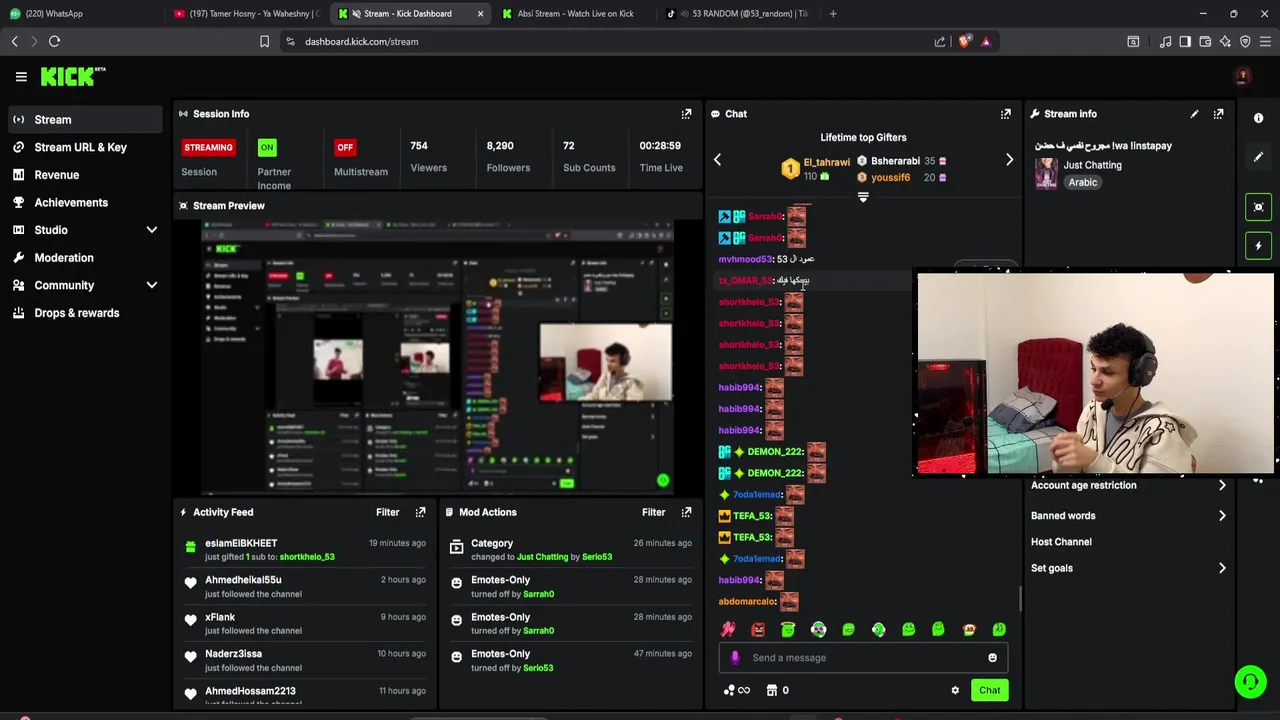Screen dimensions: 1280x720
Task: Click the El_tahrawi top gifter name
Action: click(826, 162)
